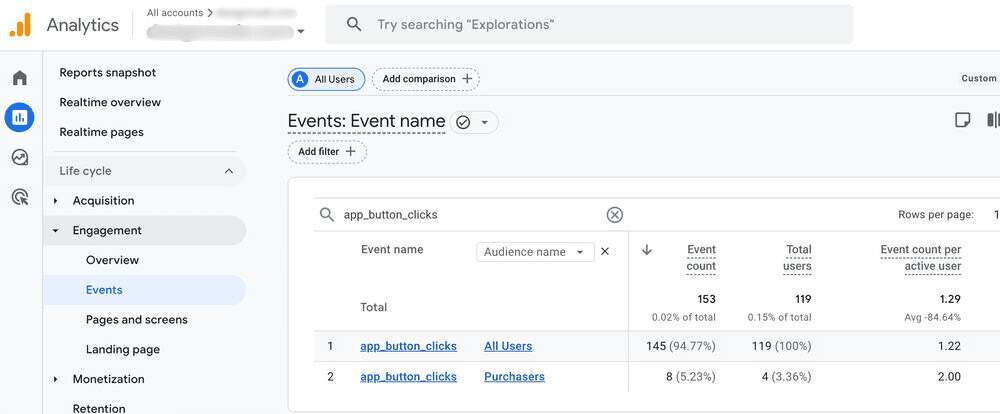Open the Explore icon in left rail

coord(20,158)
